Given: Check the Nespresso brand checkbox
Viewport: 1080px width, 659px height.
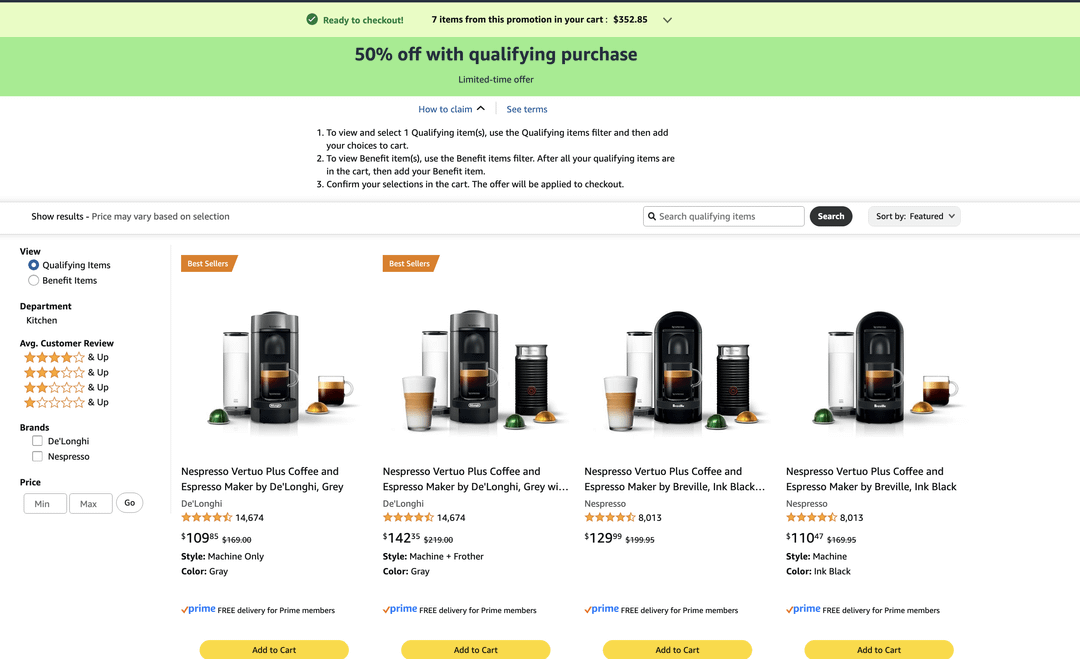Looking at the screenshot, I should 37,456.
